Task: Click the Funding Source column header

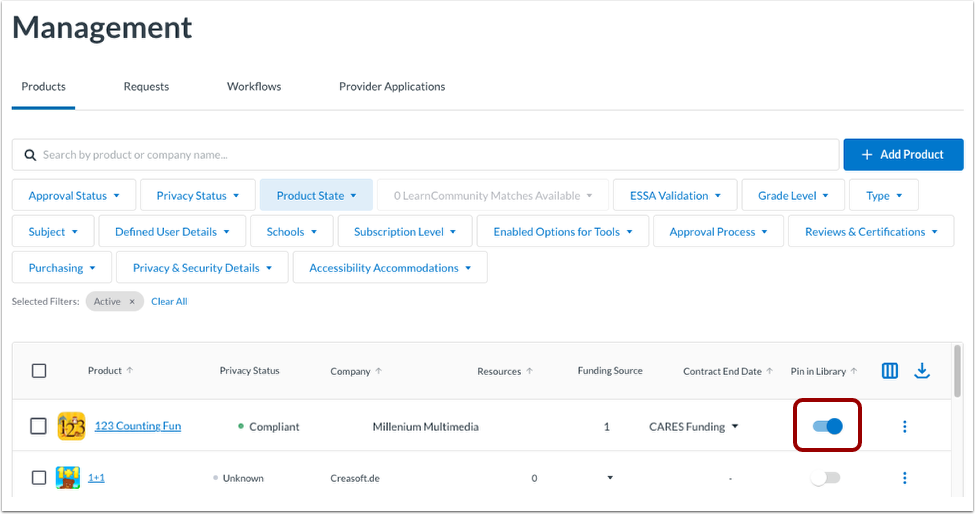Action: pyautogui.click(x=610, y=370)
